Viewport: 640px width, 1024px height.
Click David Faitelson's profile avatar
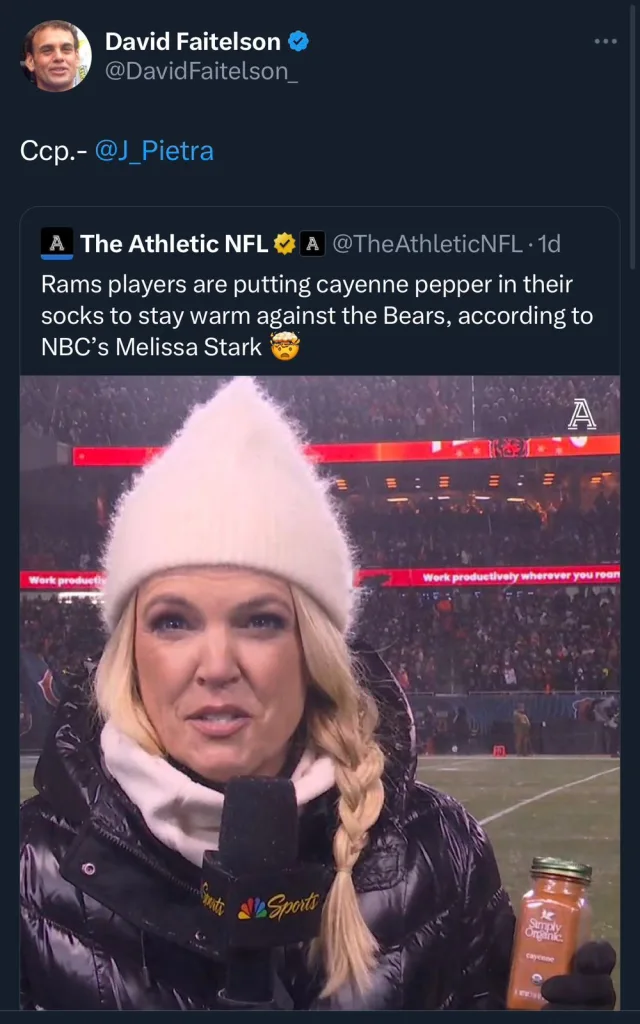click(x=57, y=56)
